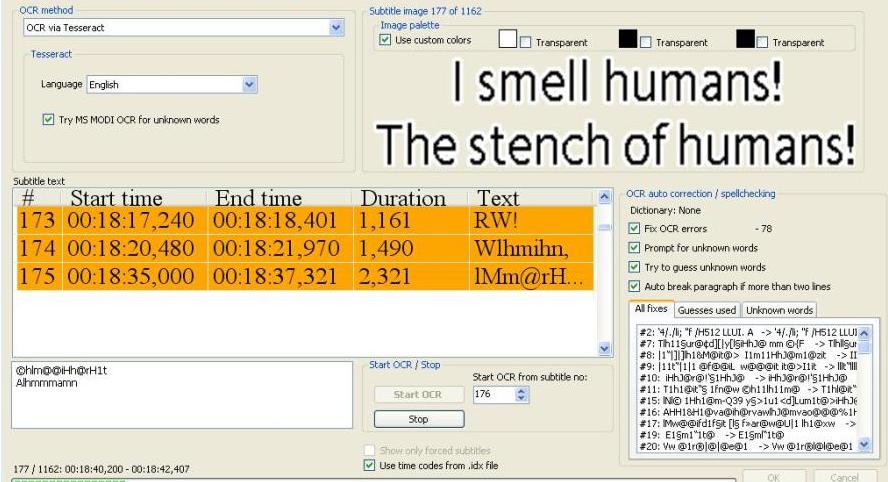The height and width of the screenshot is (482, 888).
Task: Click the third (black) palette color swatch
Action: point(745,39)
